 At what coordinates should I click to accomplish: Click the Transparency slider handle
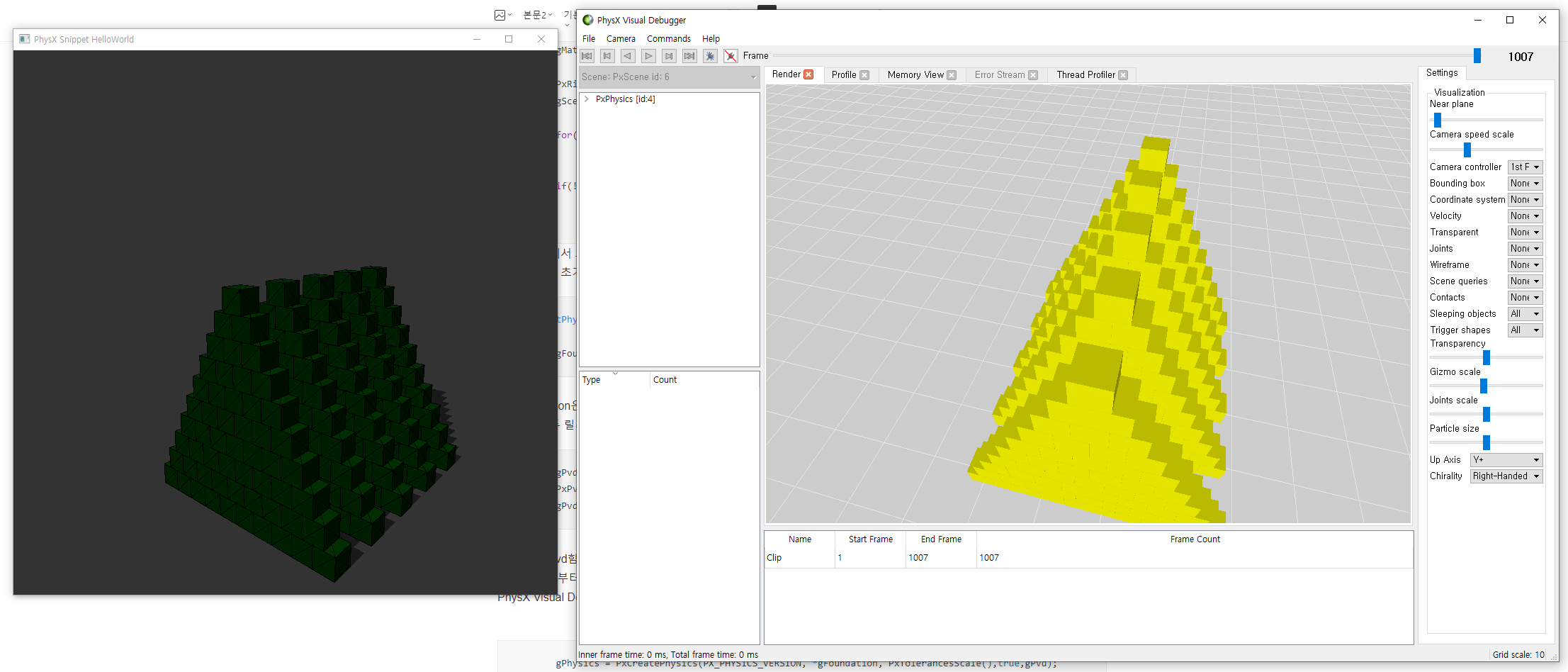(1487, 358)
